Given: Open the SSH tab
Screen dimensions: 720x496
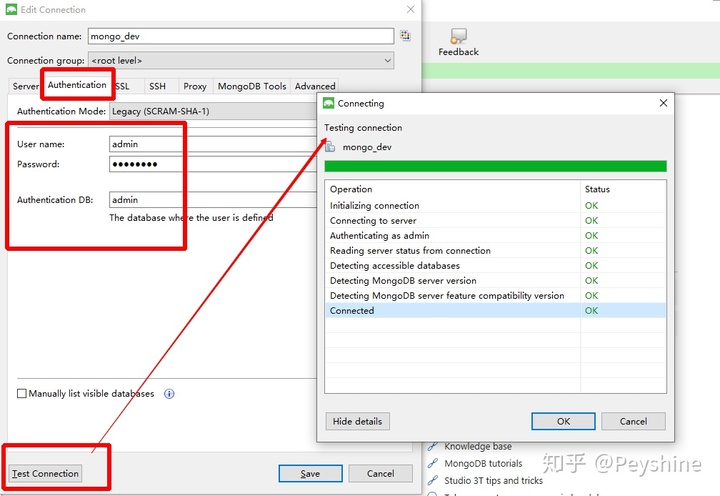Looking at the screenshot, I should (x=158, y=86).
